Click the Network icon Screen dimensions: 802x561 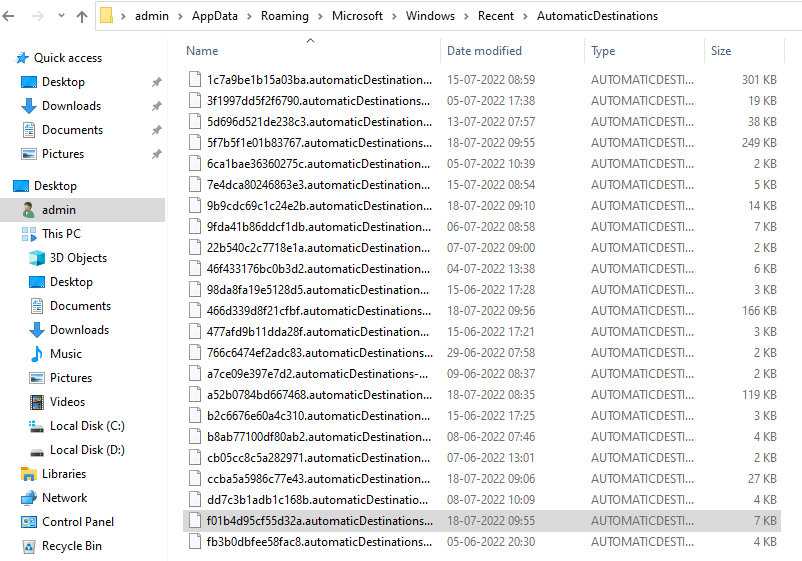(x=29, y=498)
